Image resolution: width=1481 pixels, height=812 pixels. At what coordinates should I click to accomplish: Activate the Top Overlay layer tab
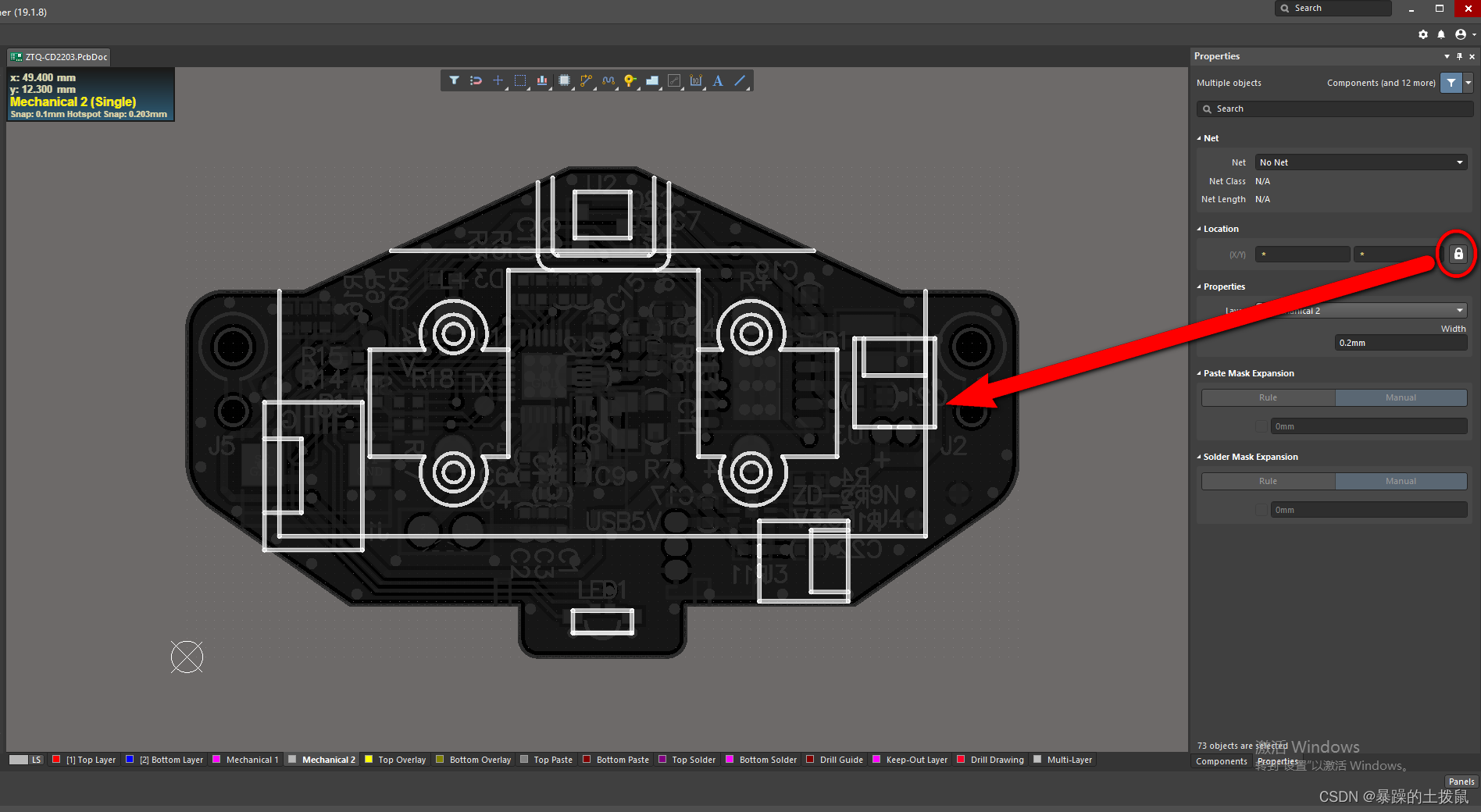pos(395,760)
